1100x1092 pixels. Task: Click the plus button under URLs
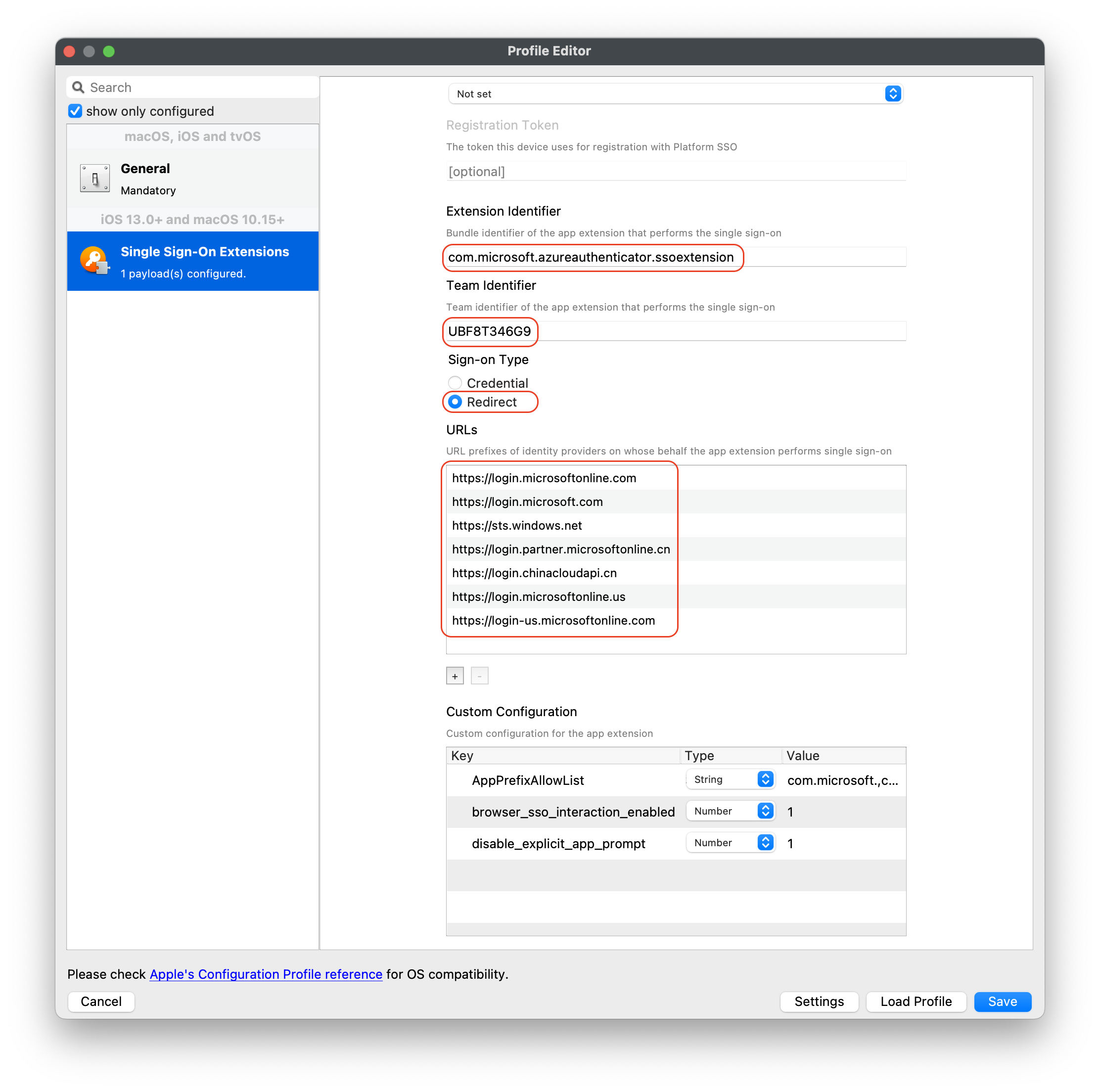pyautogui.click(x=455, y=676)
